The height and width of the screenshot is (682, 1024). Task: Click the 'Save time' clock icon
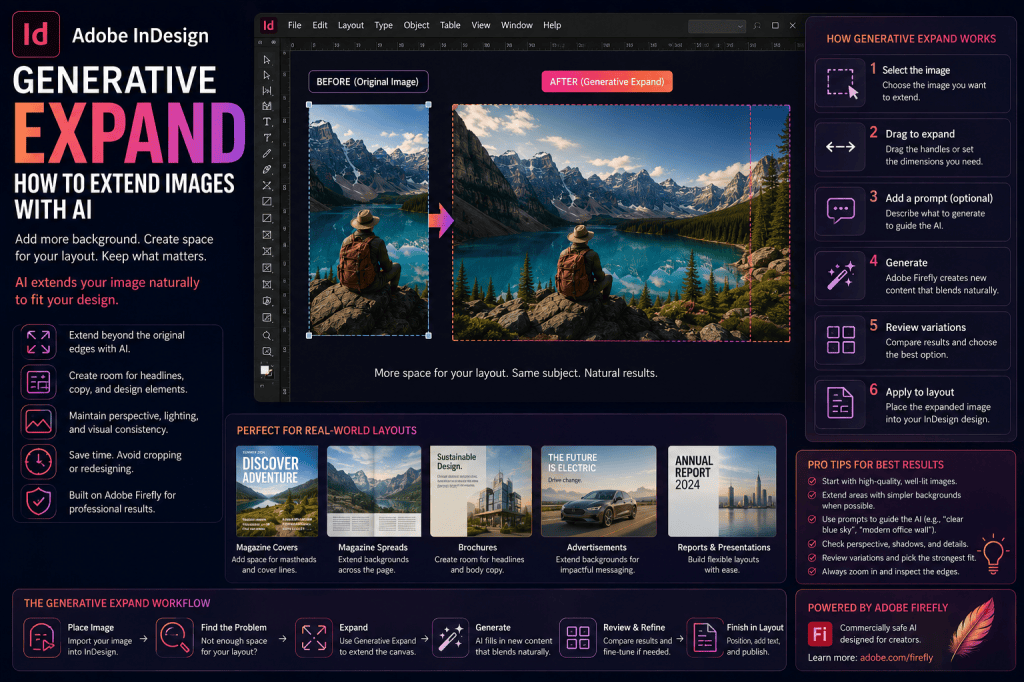point(39,462)
